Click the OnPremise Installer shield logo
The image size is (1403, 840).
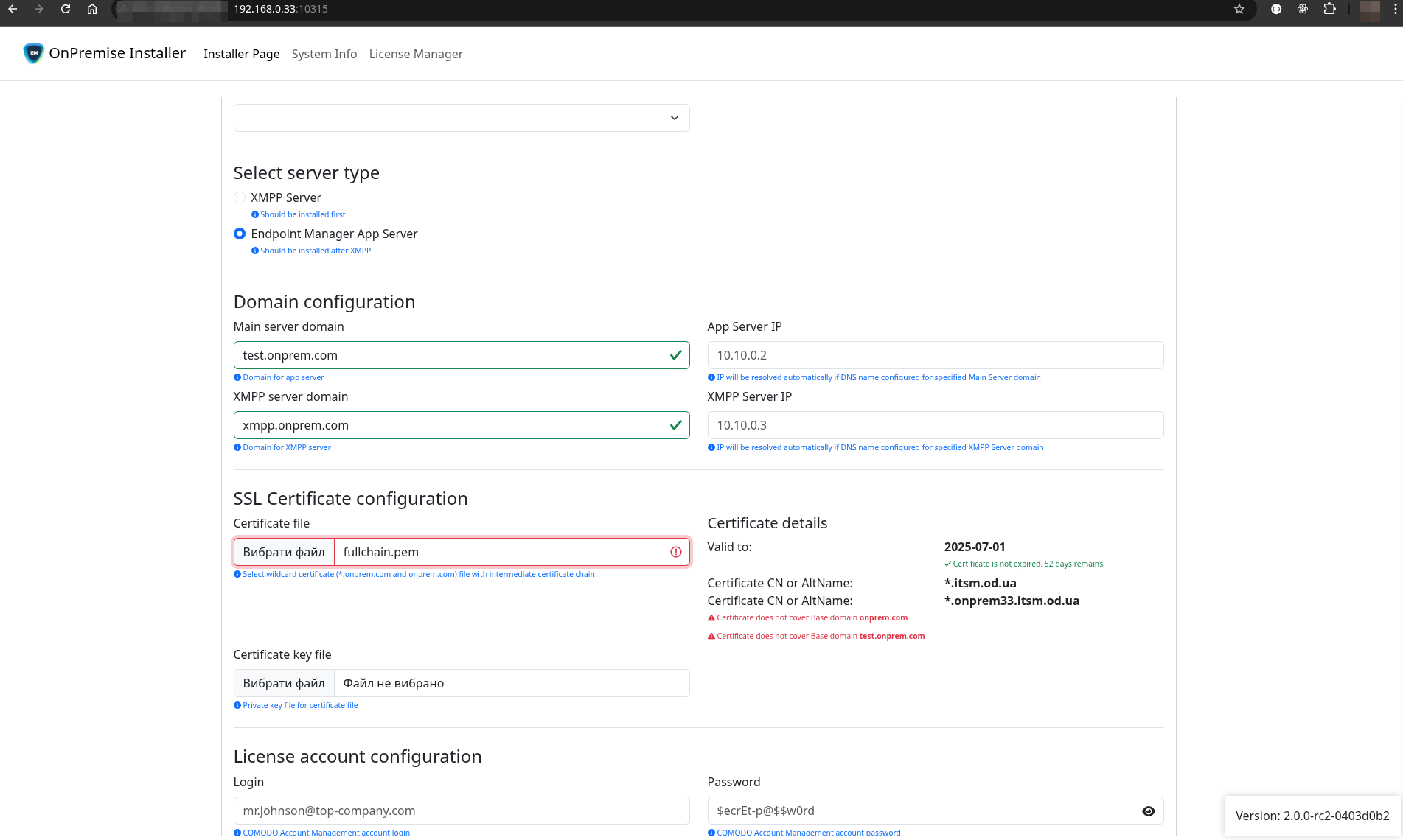(33, 53)
